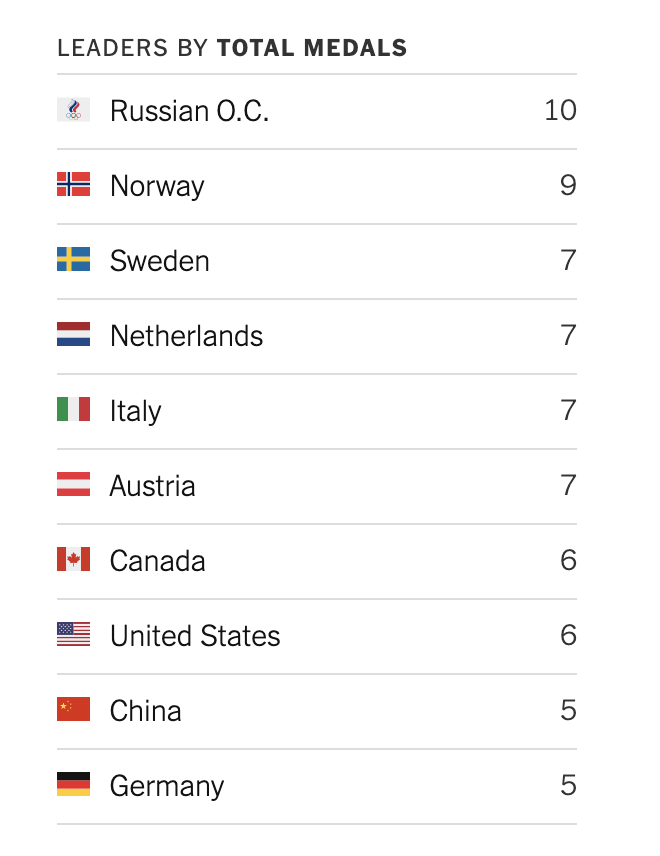Click Norway's medal count of 9

568,185
